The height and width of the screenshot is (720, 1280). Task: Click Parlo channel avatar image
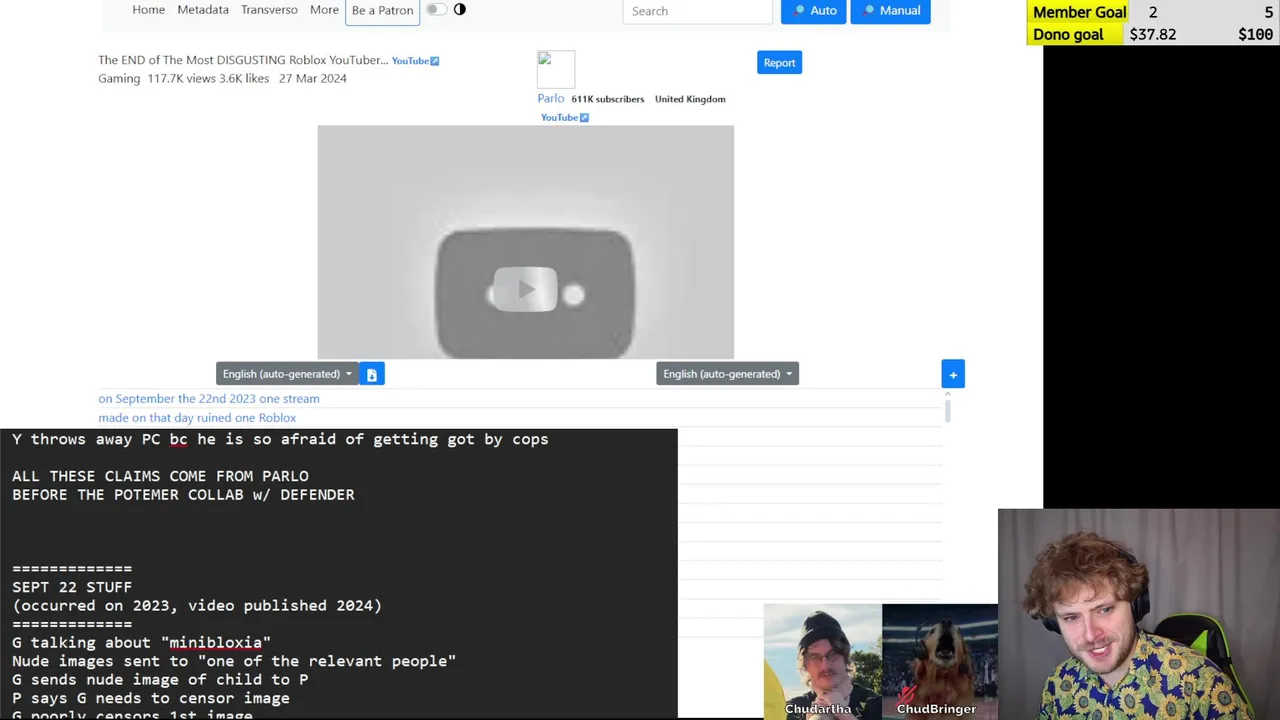tap(556, 69)
